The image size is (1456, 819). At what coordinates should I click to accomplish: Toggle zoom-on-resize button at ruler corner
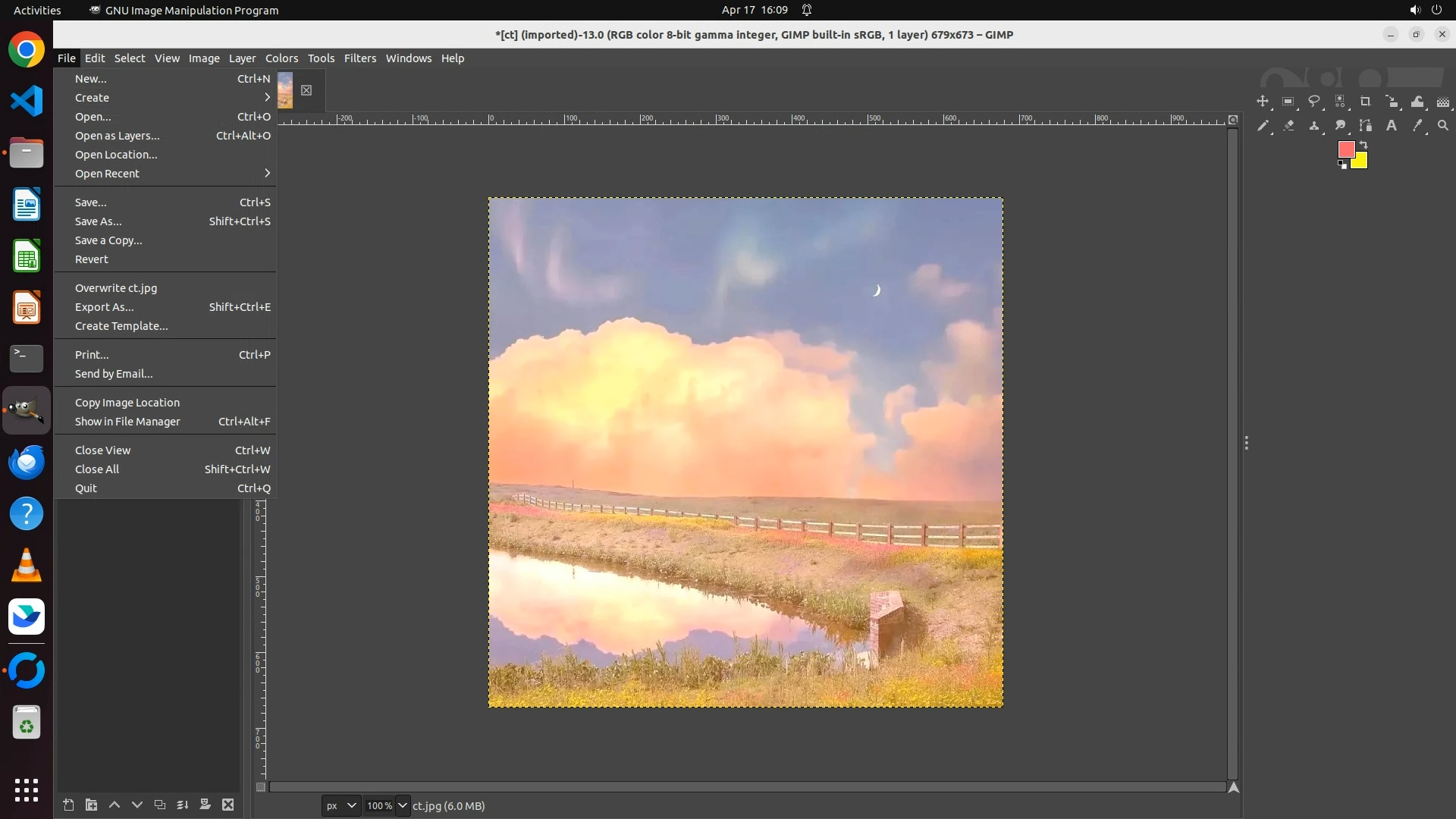tap(1233, 120)
